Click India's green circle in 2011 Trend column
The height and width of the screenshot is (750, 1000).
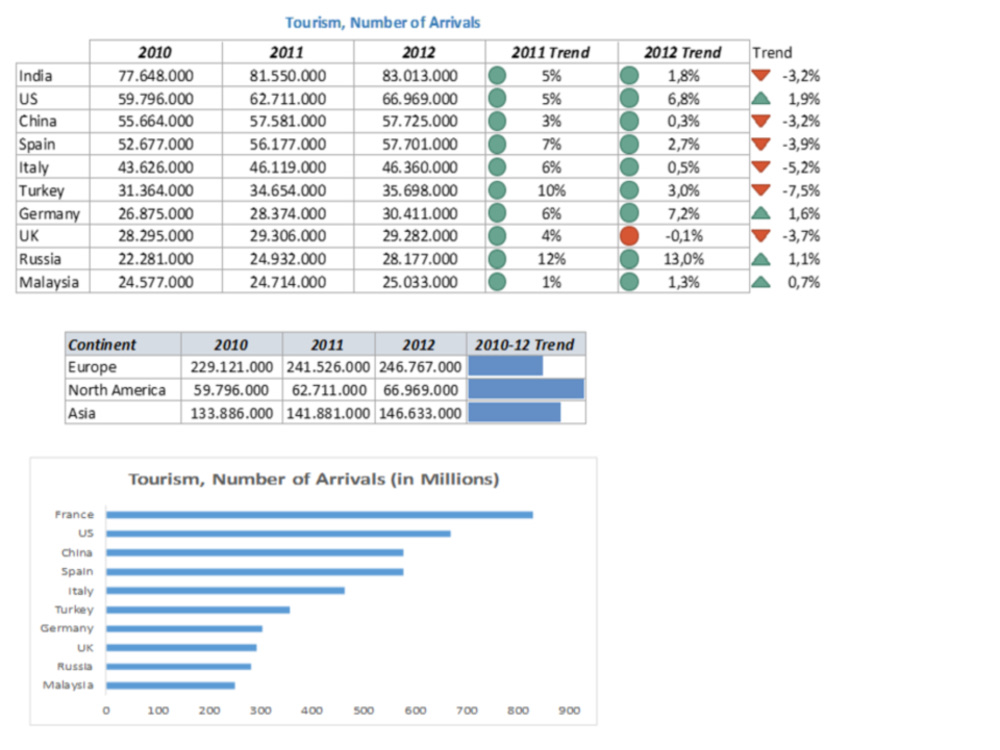[x=497, y=76]
